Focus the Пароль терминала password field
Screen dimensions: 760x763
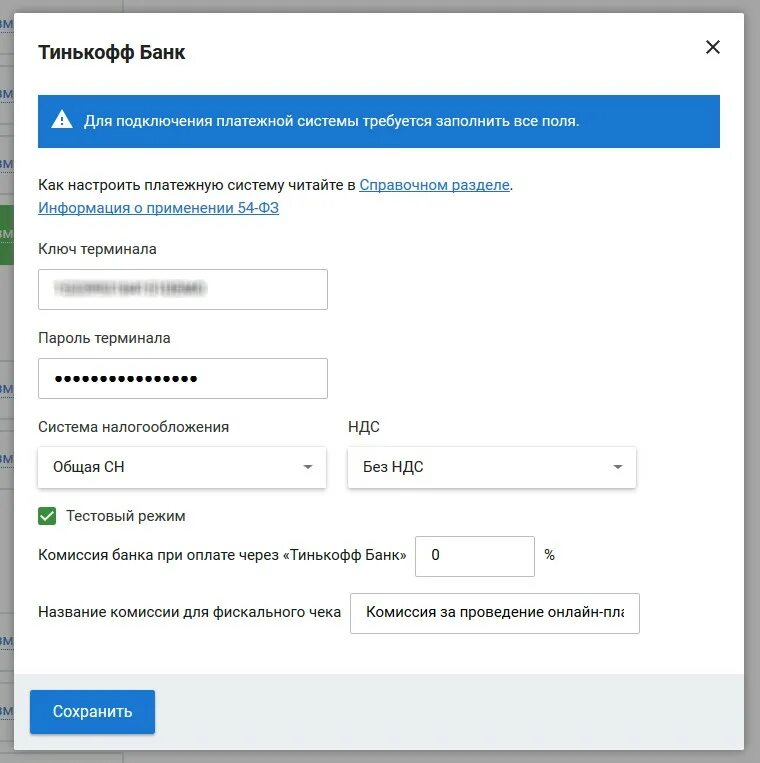click(183, 378)
